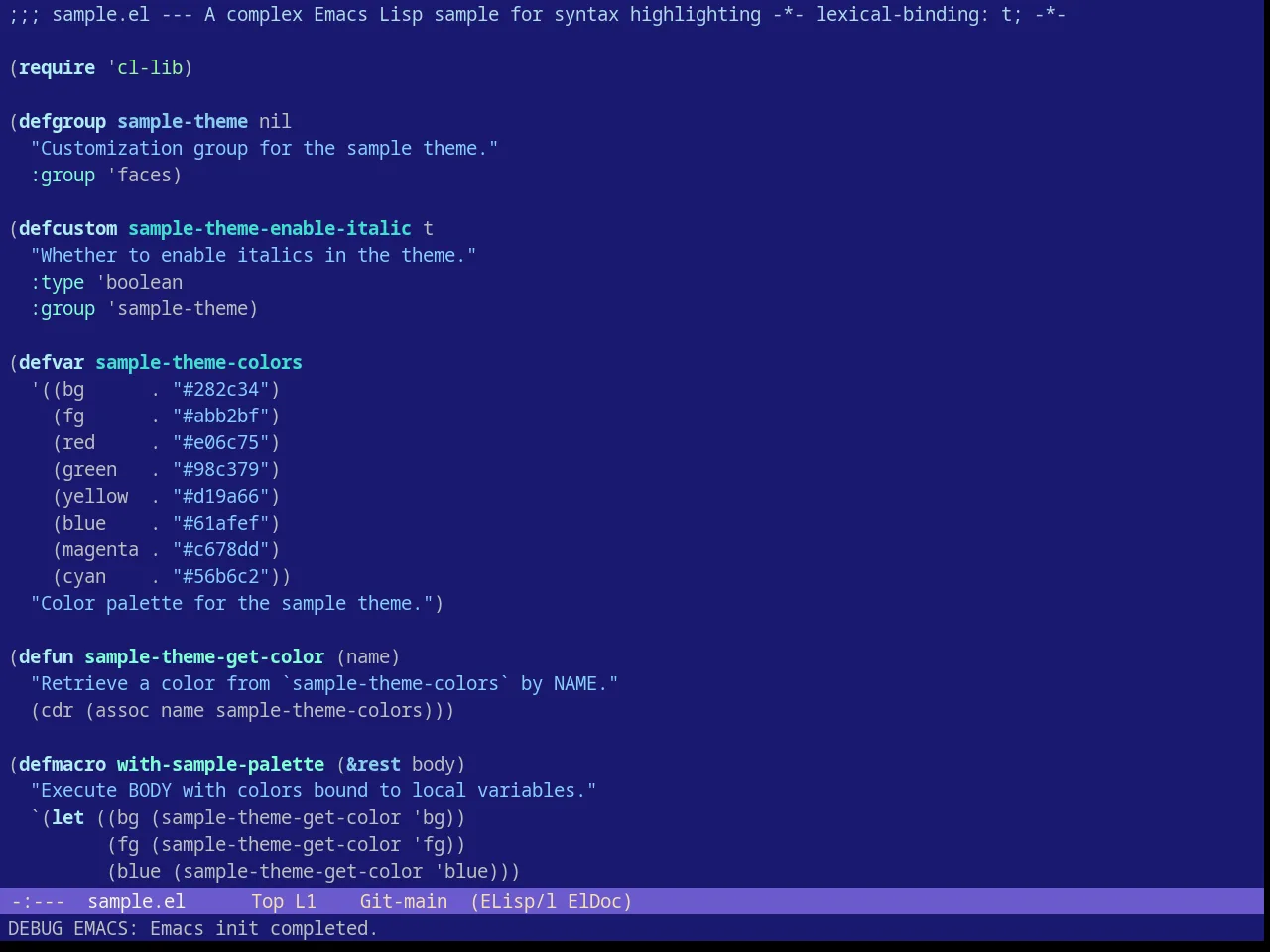Click sample-theme-get-color function name in defun line
The height and width of the screenshot is (952, 1270).
(204, 656)
